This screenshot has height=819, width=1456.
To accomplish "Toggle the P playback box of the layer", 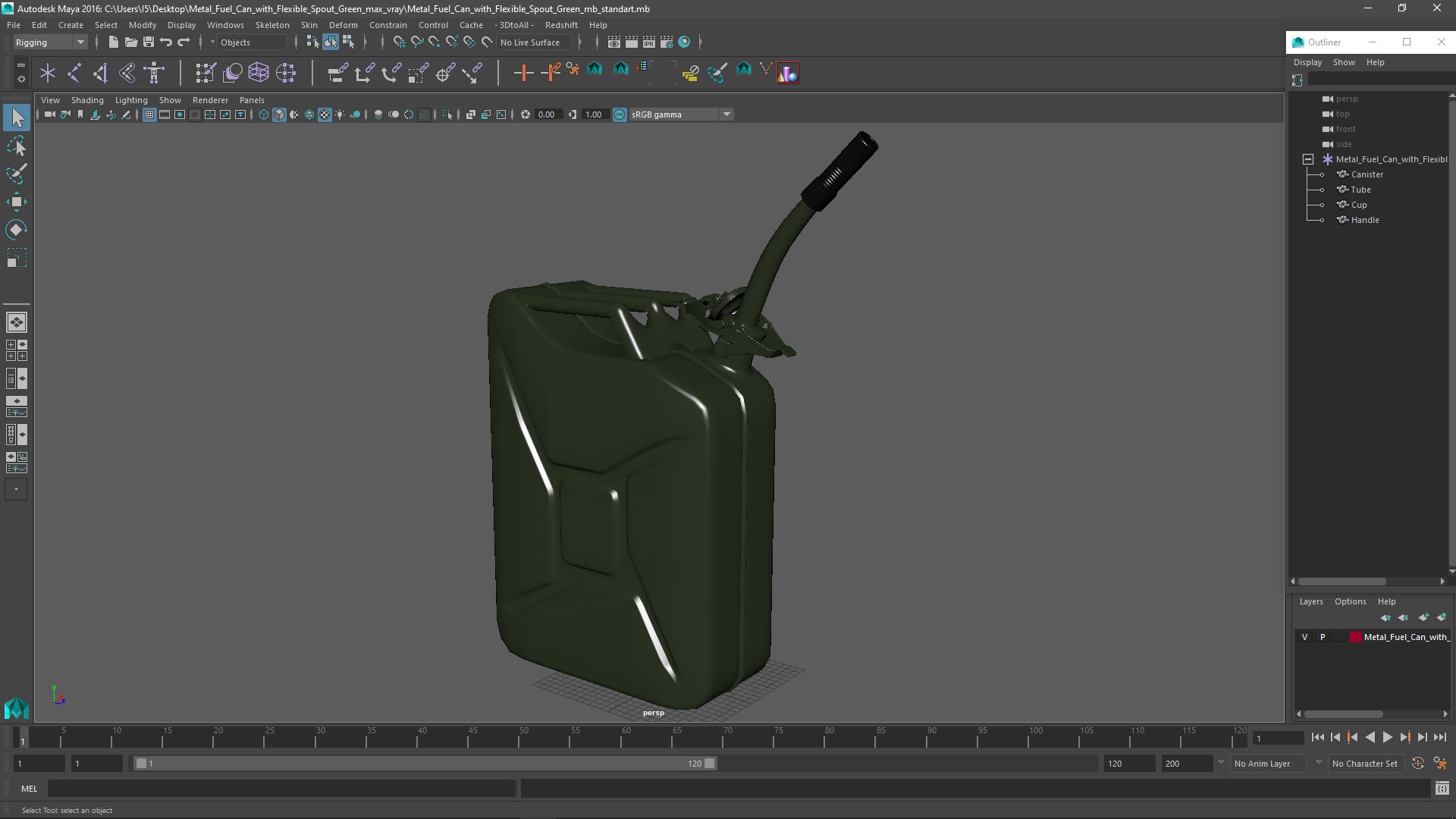I will [1323, 637].
